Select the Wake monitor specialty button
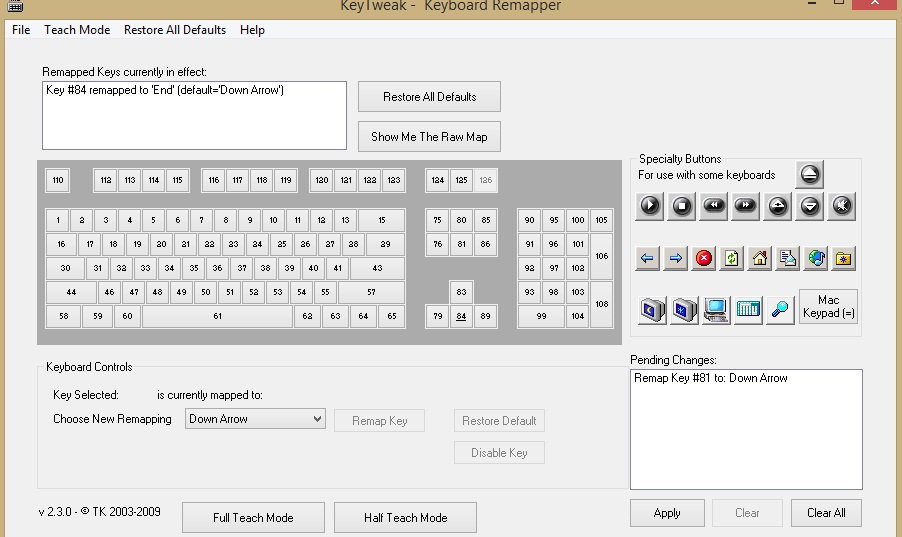Screen dimensions: 902x537 tap(685, 310)
